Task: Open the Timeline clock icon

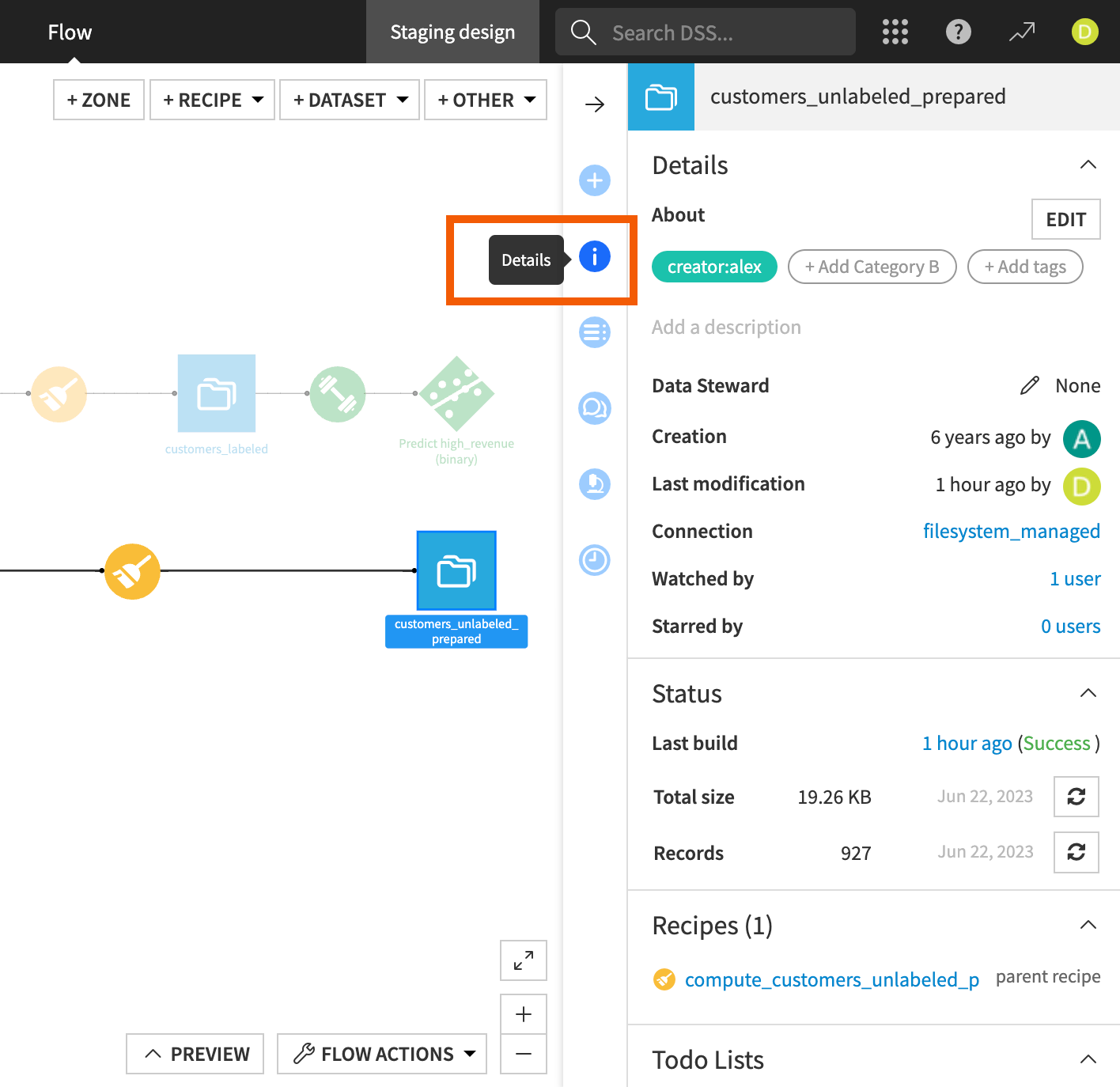Action: (x=595, y=560)
